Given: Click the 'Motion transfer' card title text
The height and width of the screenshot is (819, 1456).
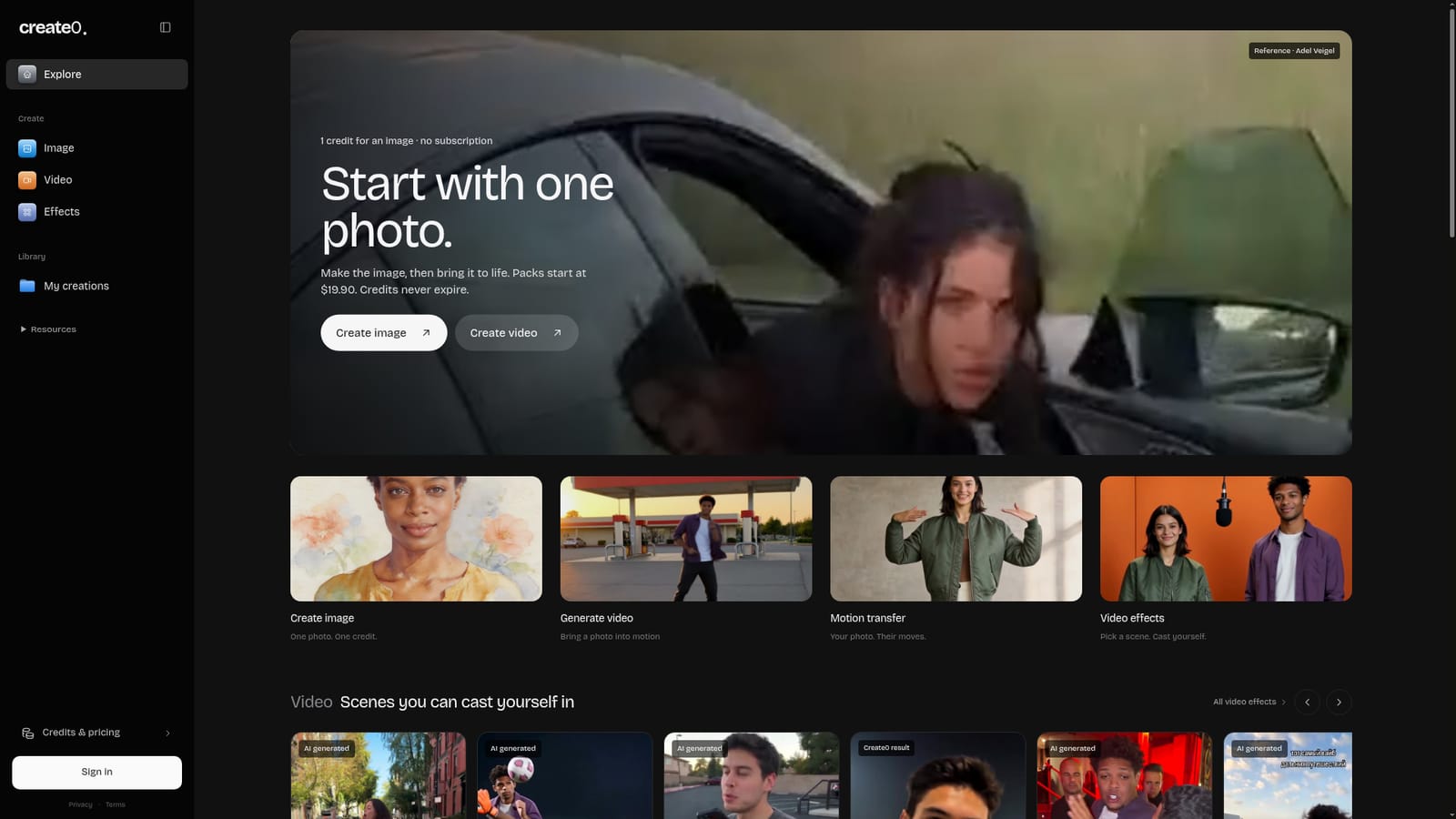Looking at the screenshot, I should (867, 618).
